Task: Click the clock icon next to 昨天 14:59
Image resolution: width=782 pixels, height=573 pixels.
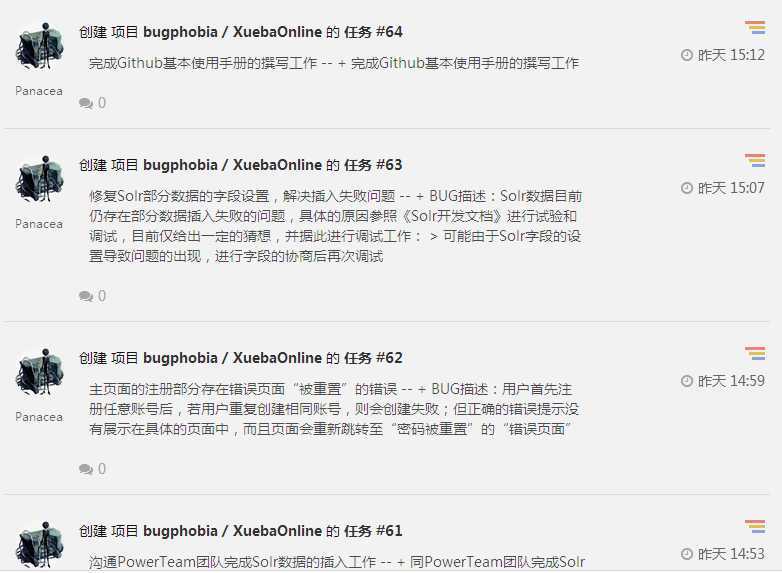Action: (x=687, y=381)
